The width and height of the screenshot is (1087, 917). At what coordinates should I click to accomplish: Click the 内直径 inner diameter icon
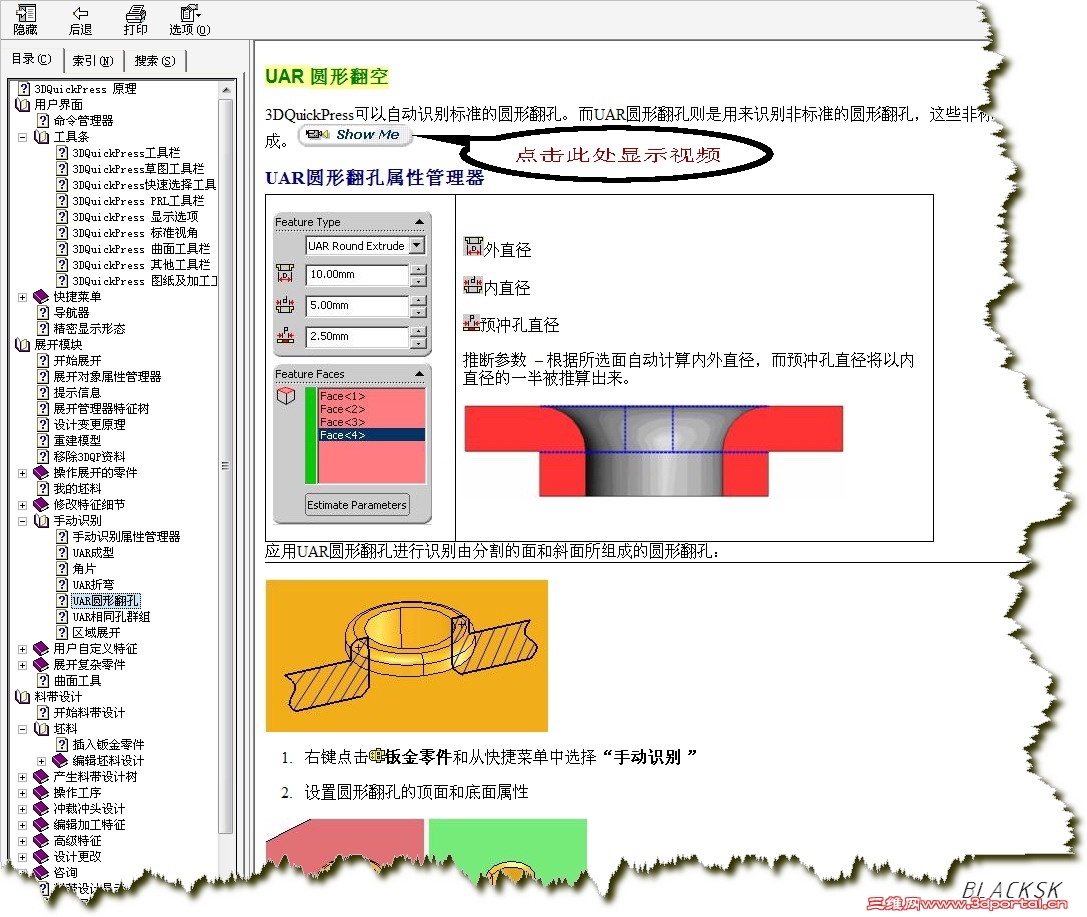473,284
